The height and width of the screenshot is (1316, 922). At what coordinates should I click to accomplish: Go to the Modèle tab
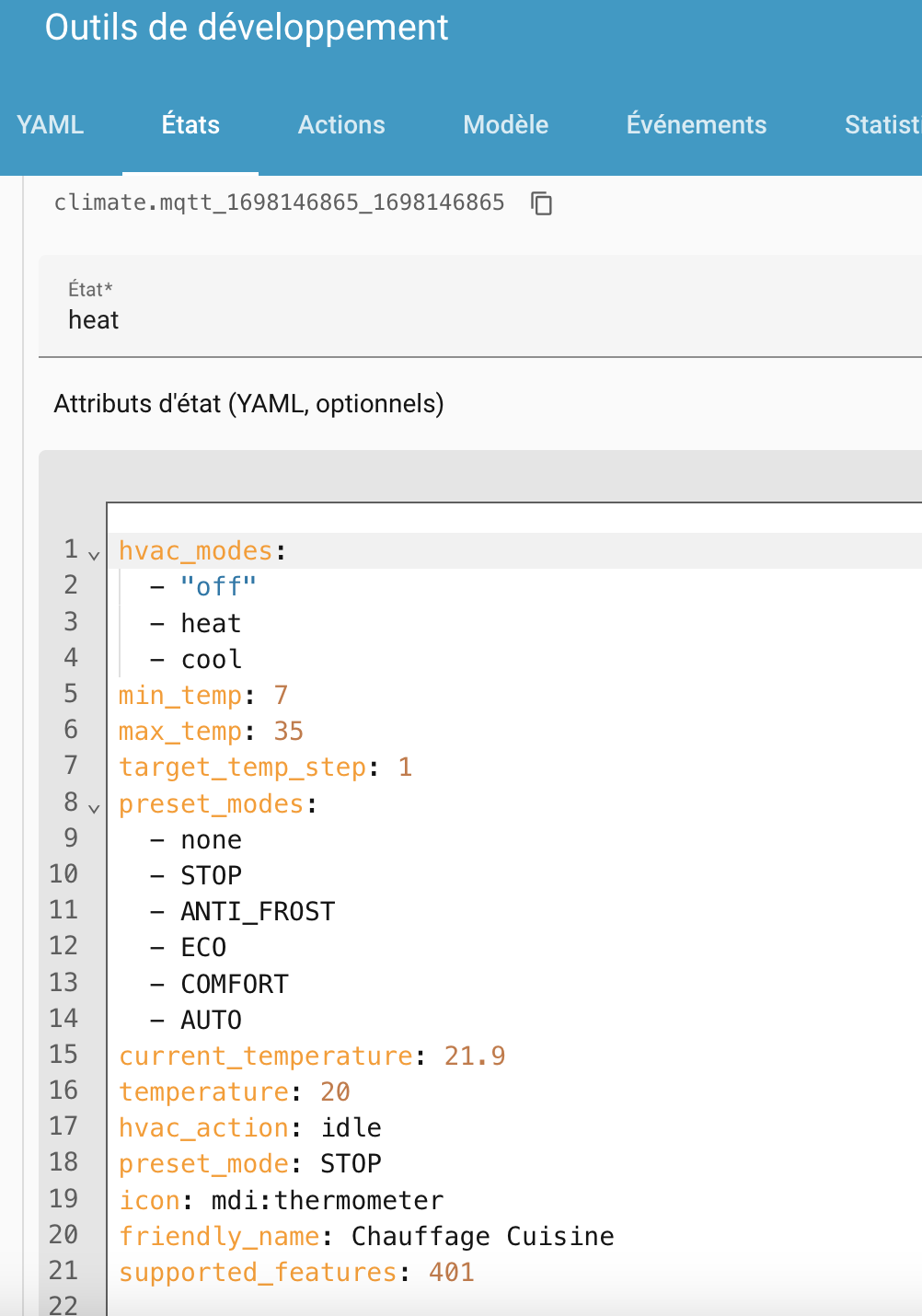[x=505, y=125]
